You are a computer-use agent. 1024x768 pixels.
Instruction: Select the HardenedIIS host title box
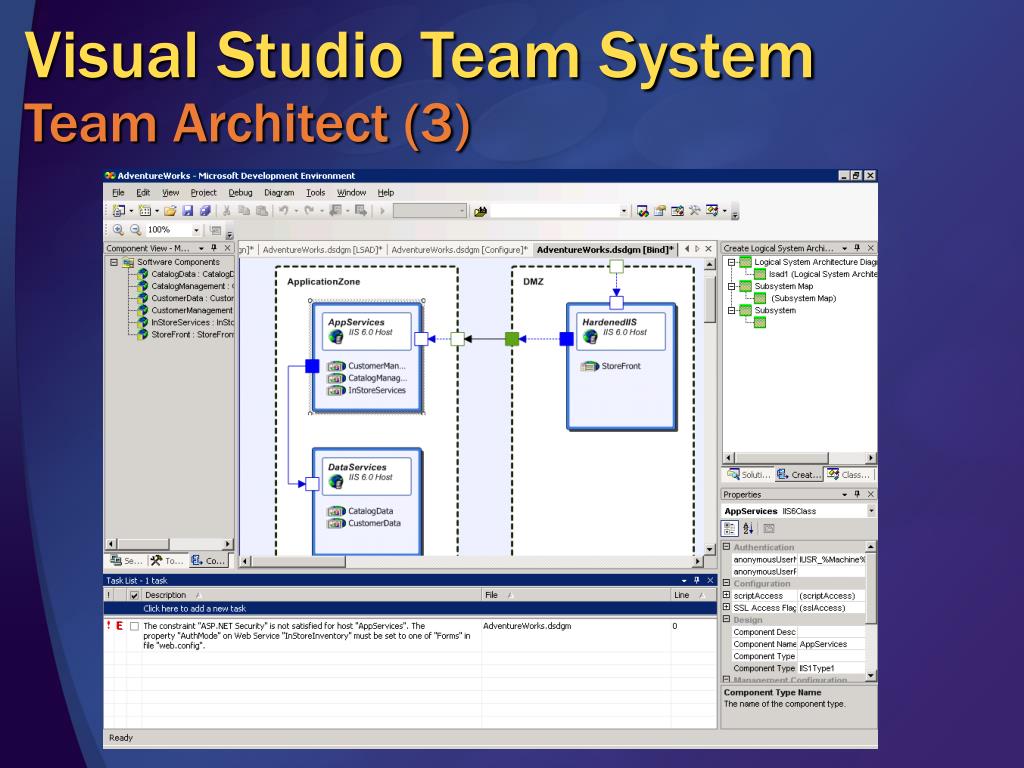pos(620,331)
